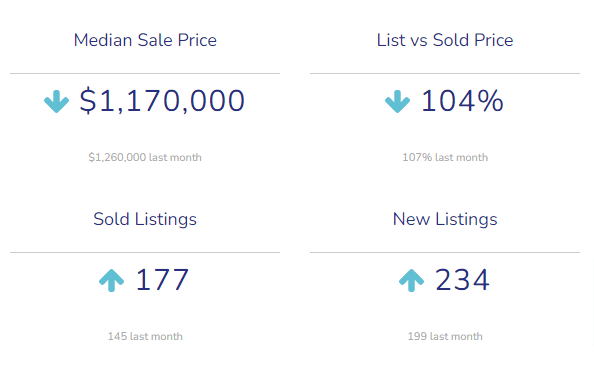Image resolution: width=594 pixels, height=373 pixels.
Task: Click the 199 last month text
Action: click(445, 336)
